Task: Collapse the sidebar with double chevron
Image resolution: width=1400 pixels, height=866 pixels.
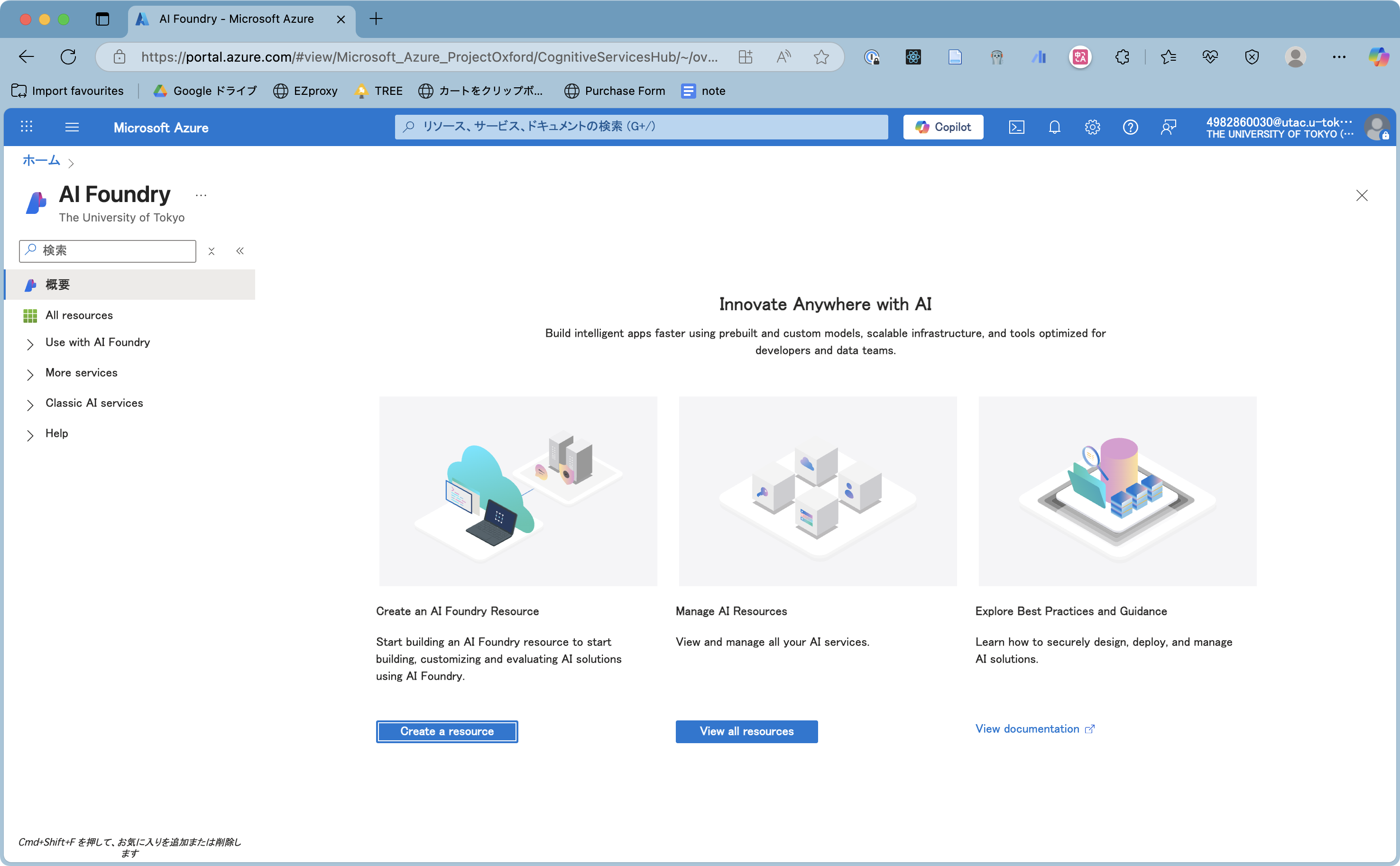Action: click(240, 251)
